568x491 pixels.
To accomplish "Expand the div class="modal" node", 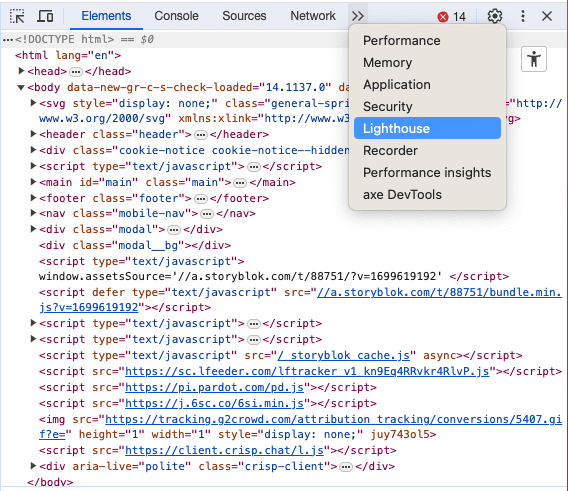I will point(33,229).
